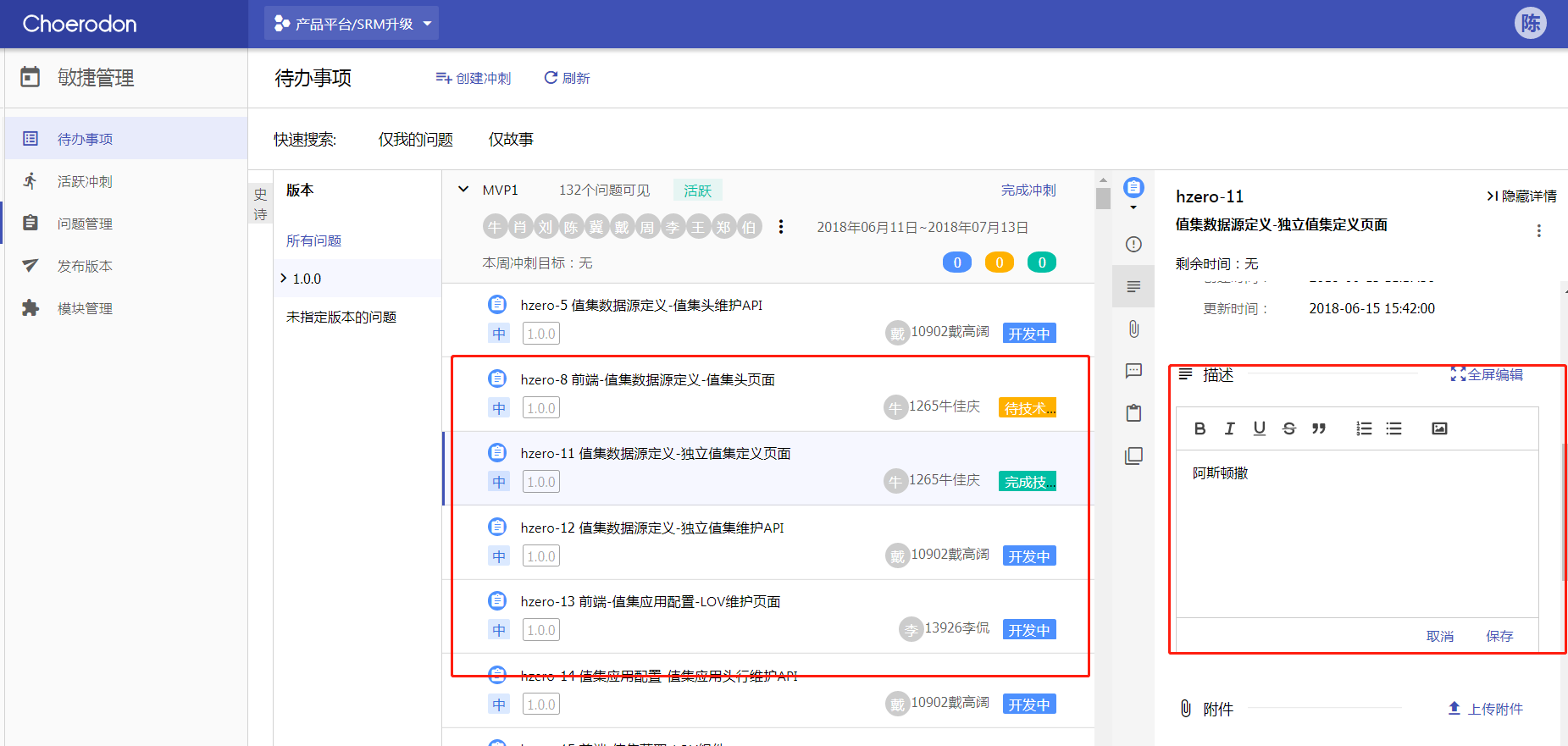1568x746 pixels.
Task: Click green status count badge 0
Action: [1042, 262]
